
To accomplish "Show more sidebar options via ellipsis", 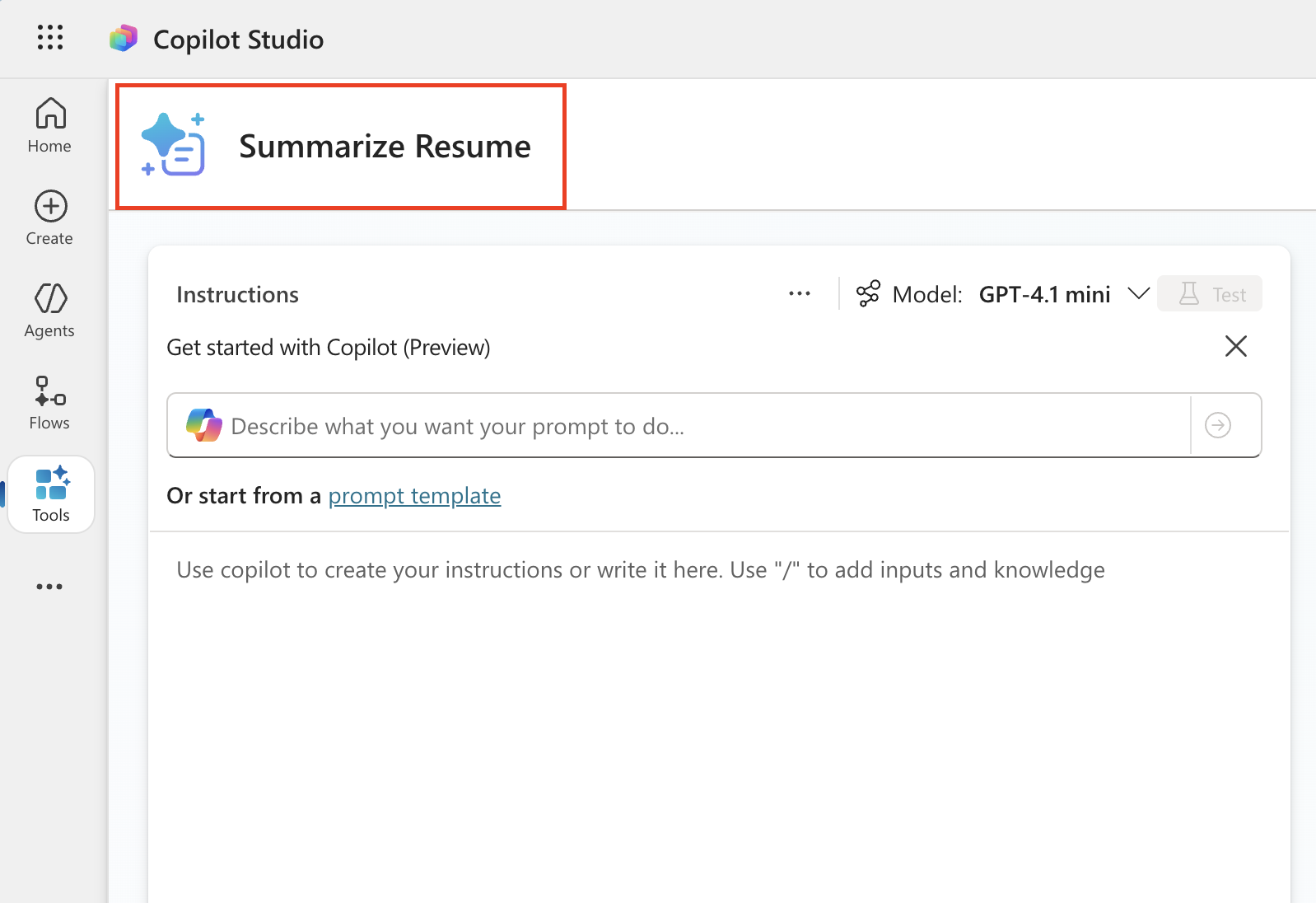I will (49, 587).
